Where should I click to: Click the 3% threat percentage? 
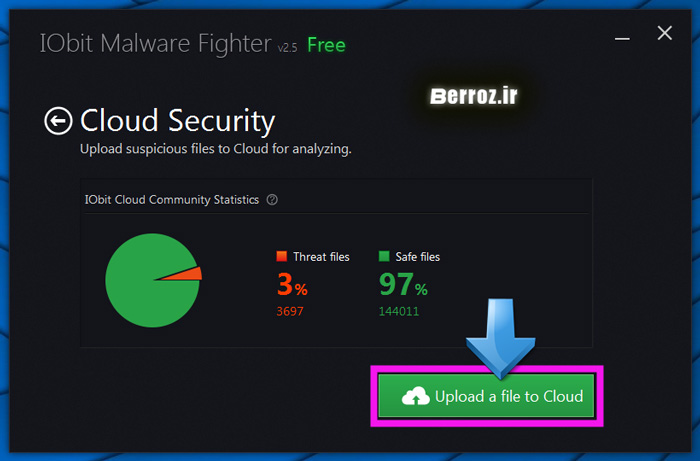[x=291, y=286]
